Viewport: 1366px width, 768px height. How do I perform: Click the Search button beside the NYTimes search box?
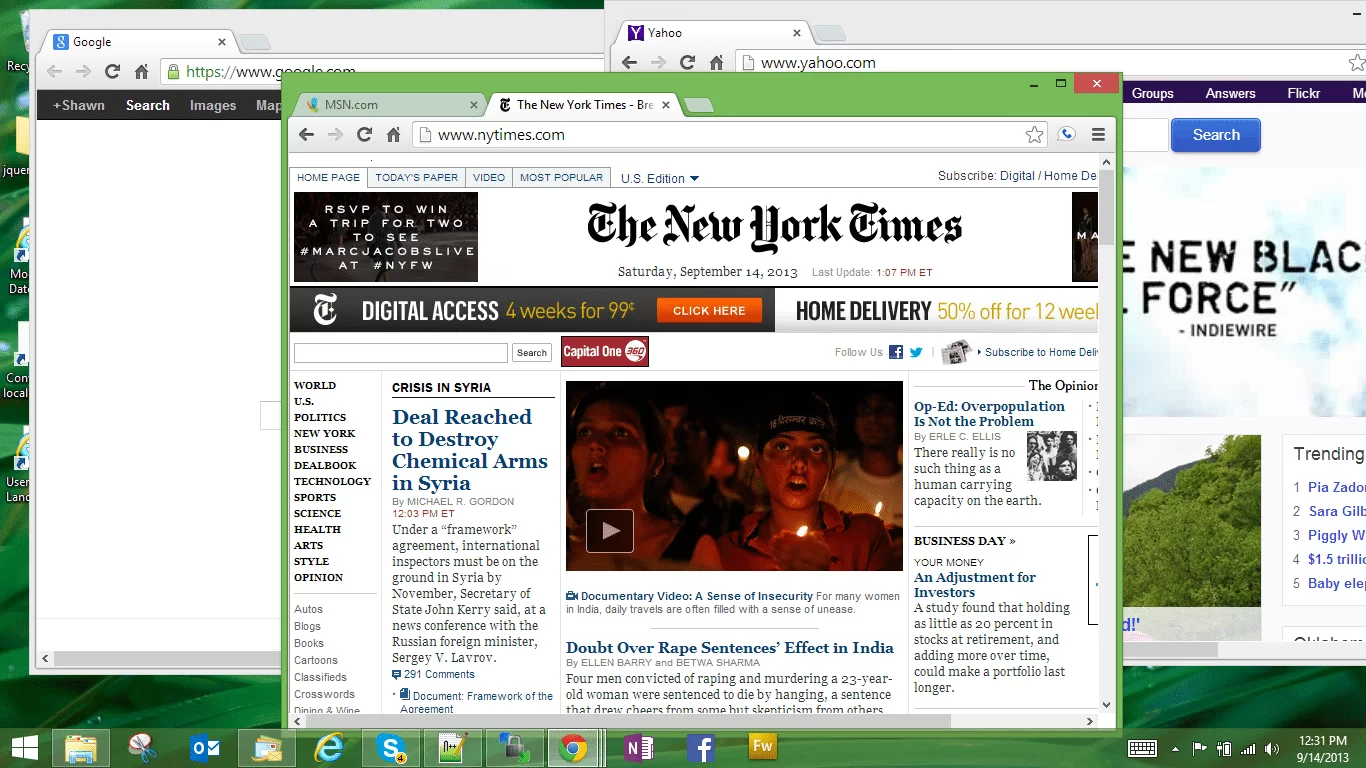point(532,352)
